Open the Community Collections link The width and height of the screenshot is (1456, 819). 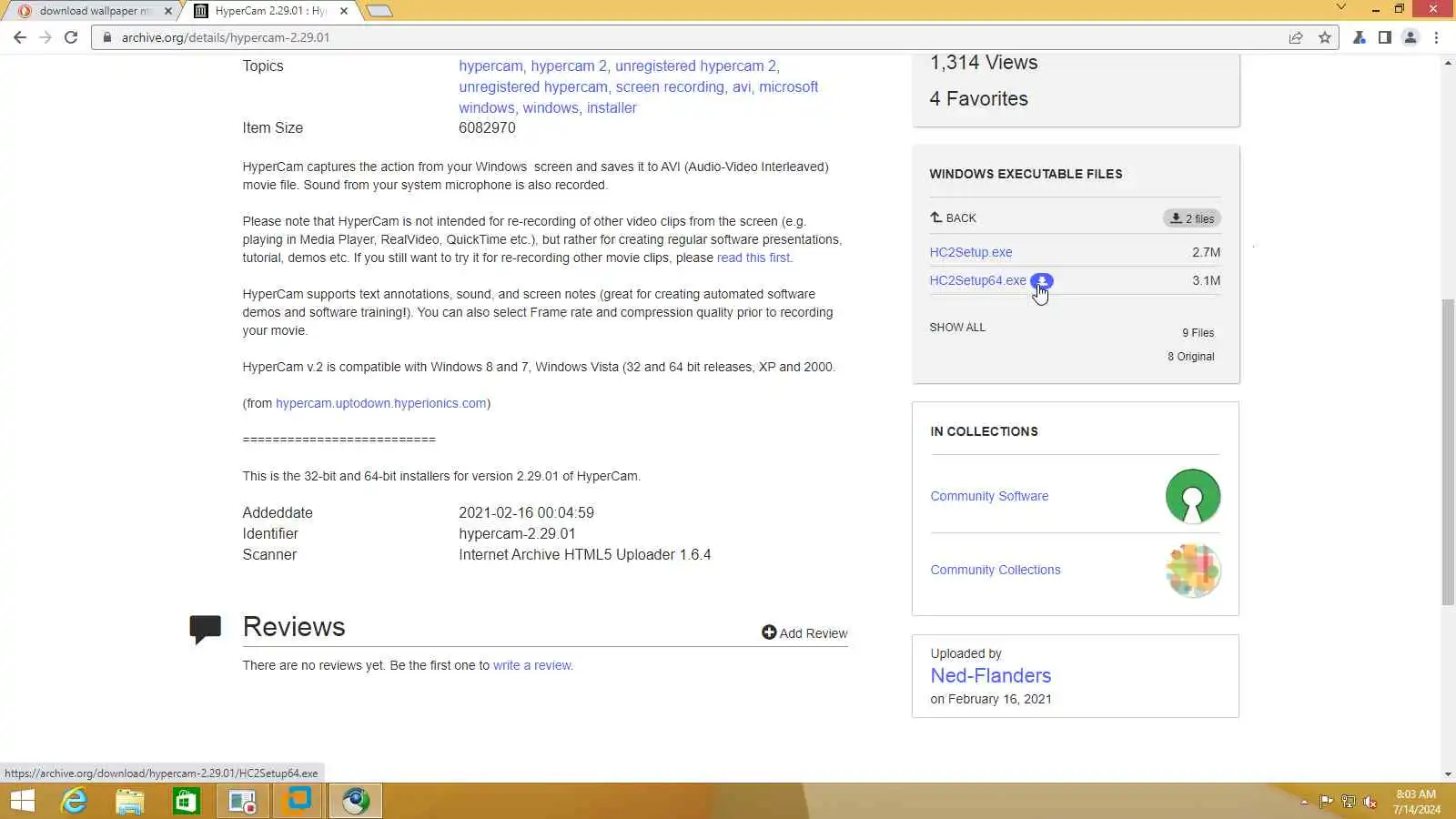point(995,570)
